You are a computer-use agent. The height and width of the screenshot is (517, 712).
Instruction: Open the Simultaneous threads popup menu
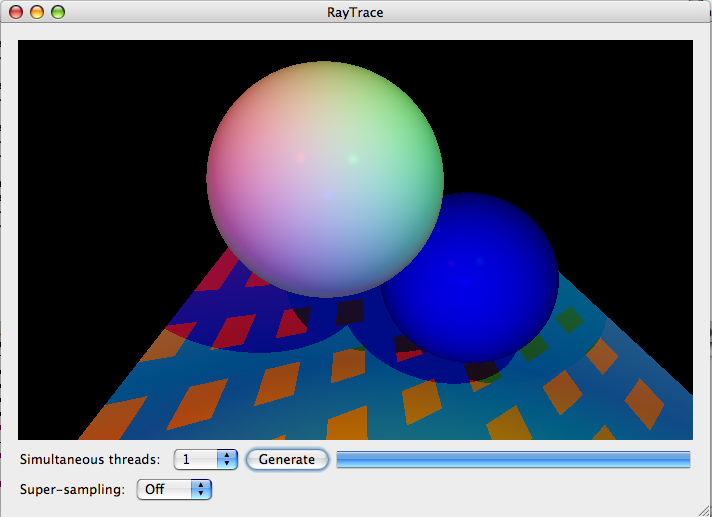coord(205,459)
